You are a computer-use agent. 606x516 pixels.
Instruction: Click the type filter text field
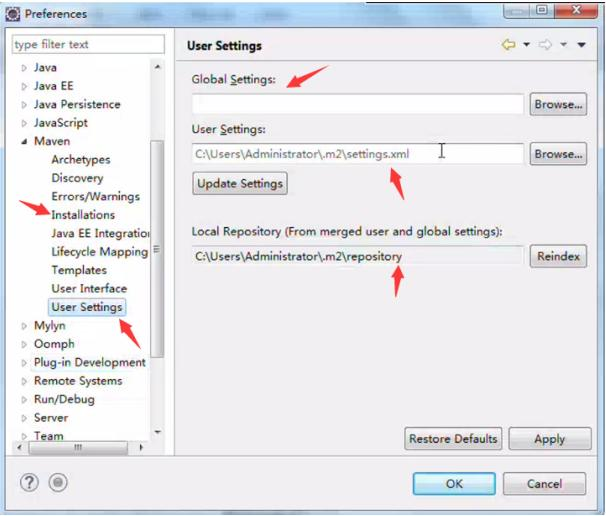88,44
